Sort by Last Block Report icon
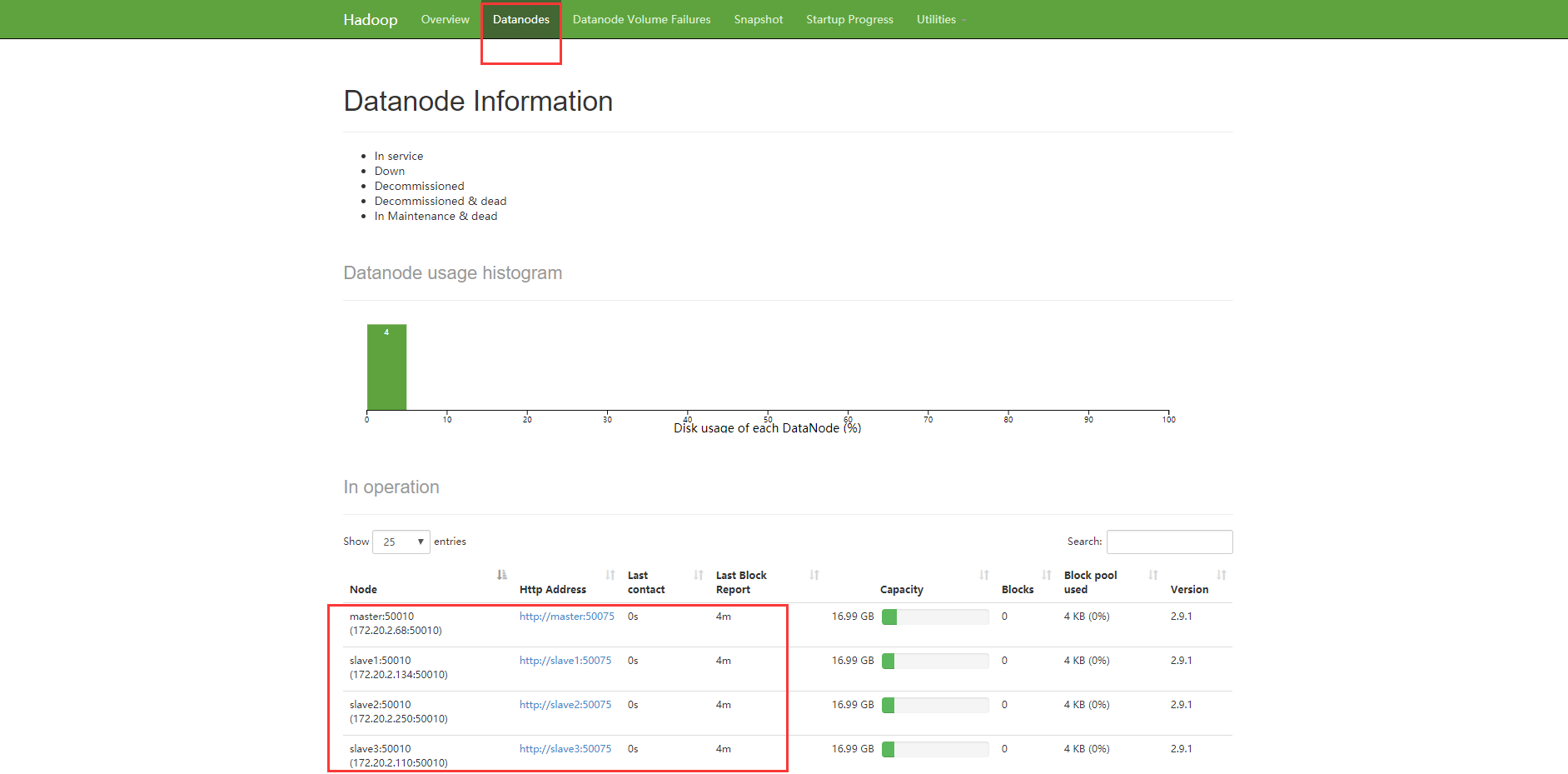 pos(814,575)
